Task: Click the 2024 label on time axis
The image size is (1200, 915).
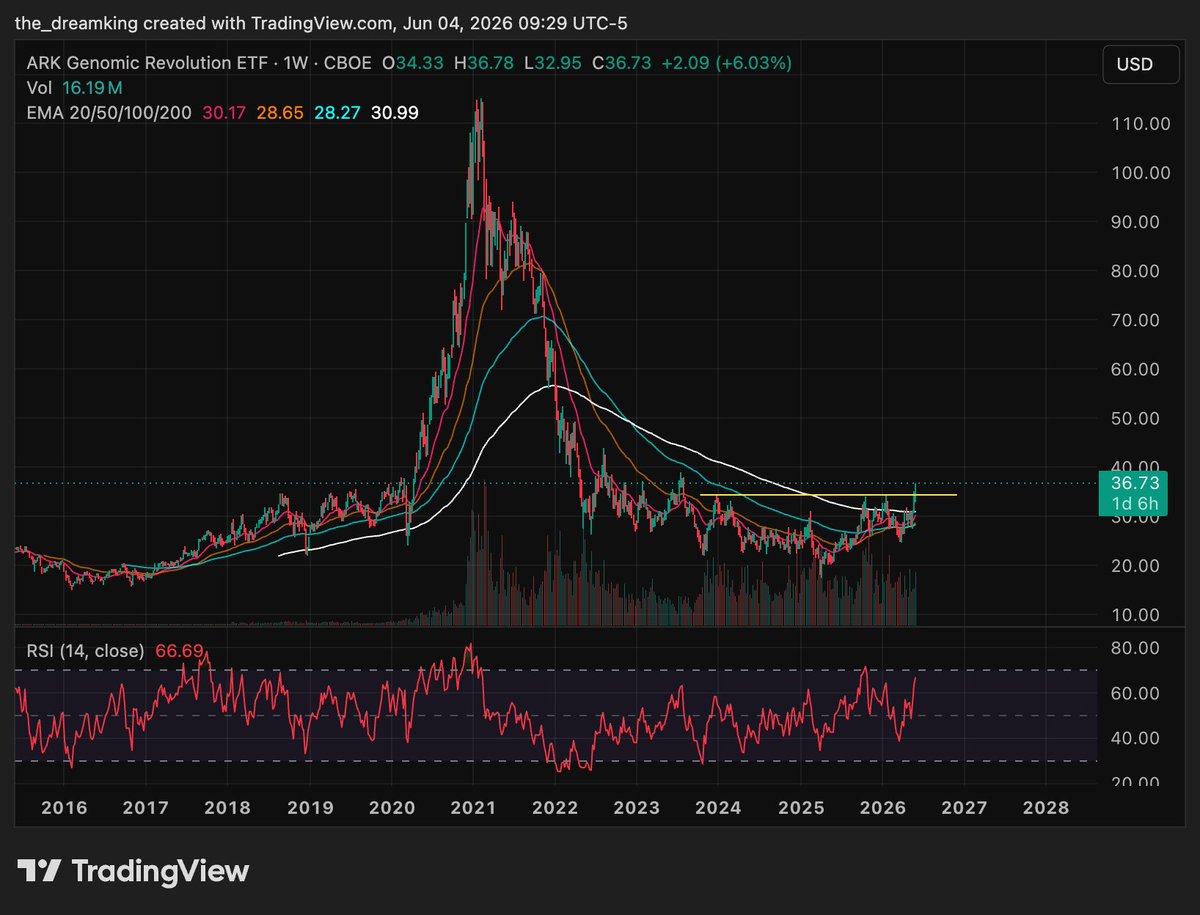Action: pos(720,806)
